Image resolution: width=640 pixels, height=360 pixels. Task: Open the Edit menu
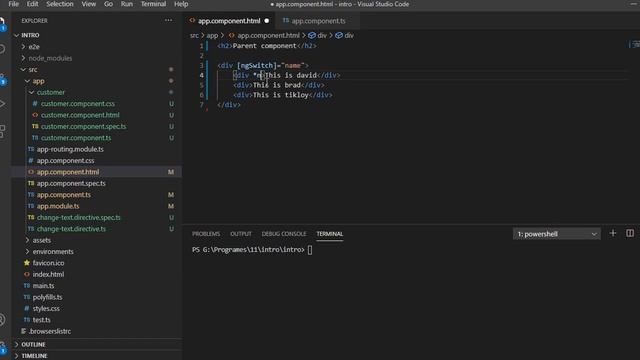pyautogui.click(x=32, y=4)
